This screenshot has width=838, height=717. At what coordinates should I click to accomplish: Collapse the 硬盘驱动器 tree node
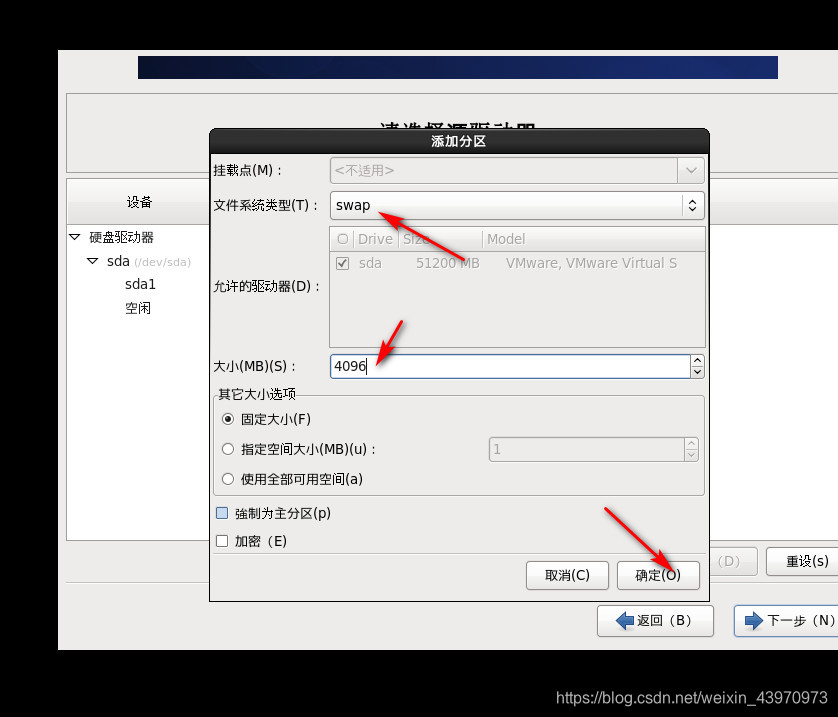pyautogui.click(x=75, y=237)
